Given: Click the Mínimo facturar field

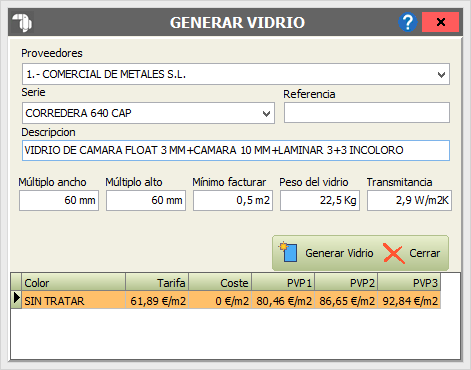Looking at the screenshot, I should coord(233,200).
